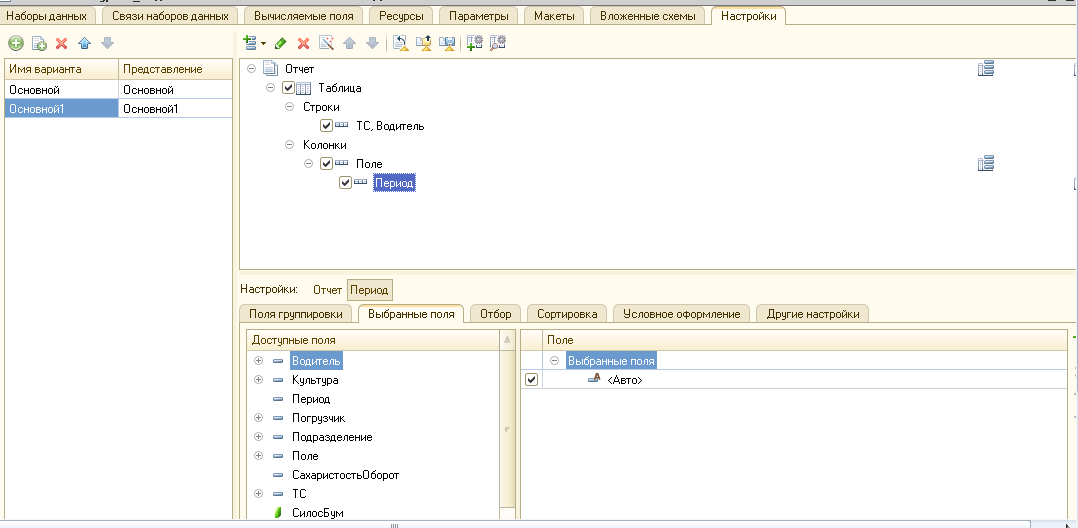
Task: Click the table icon next to Таблица
Action: pyautogui.click(x=303, y=88)
